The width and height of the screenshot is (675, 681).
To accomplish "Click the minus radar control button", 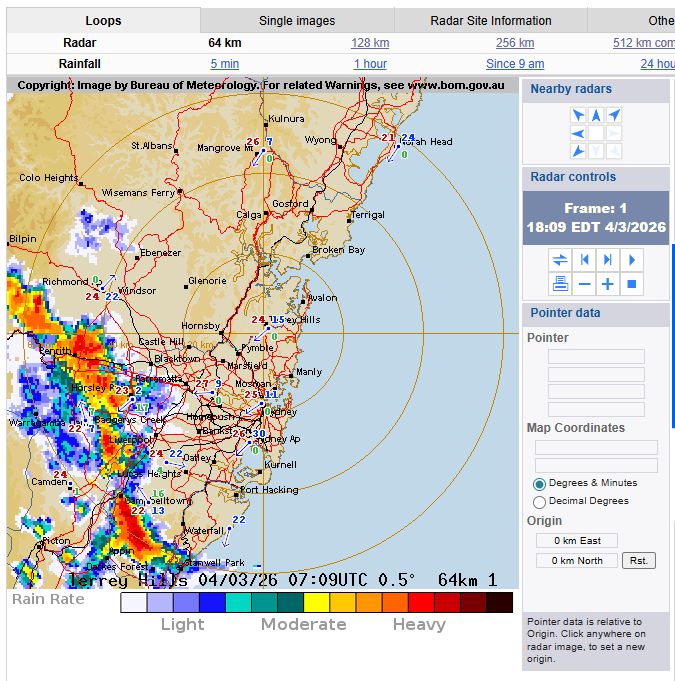I will [x=584, y=284].
